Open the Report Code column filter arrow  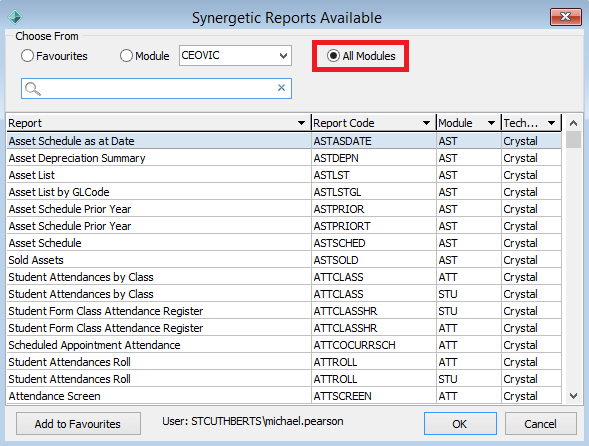(426, 123)
